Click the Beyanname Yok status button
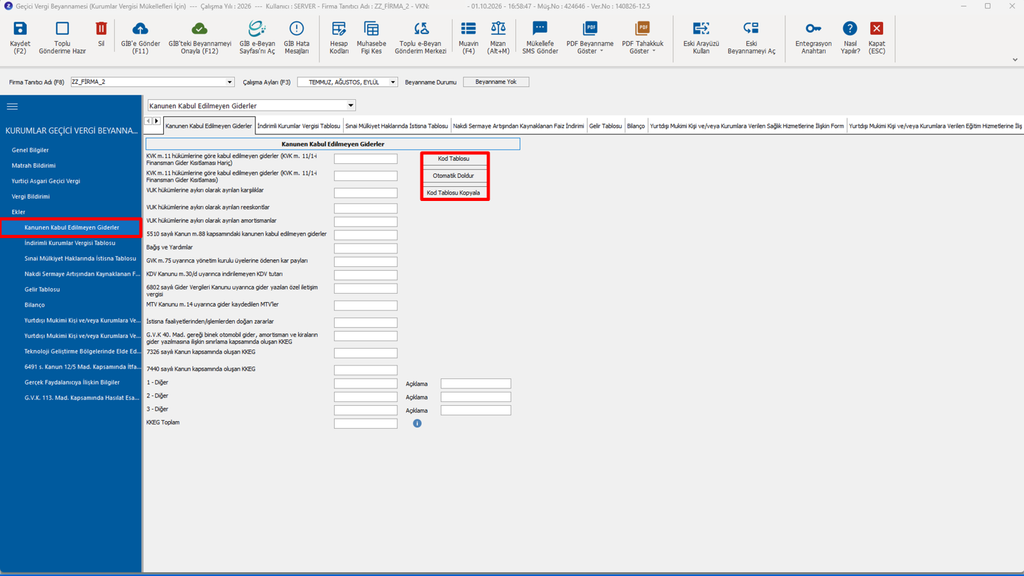 click(x=496, y=82)
